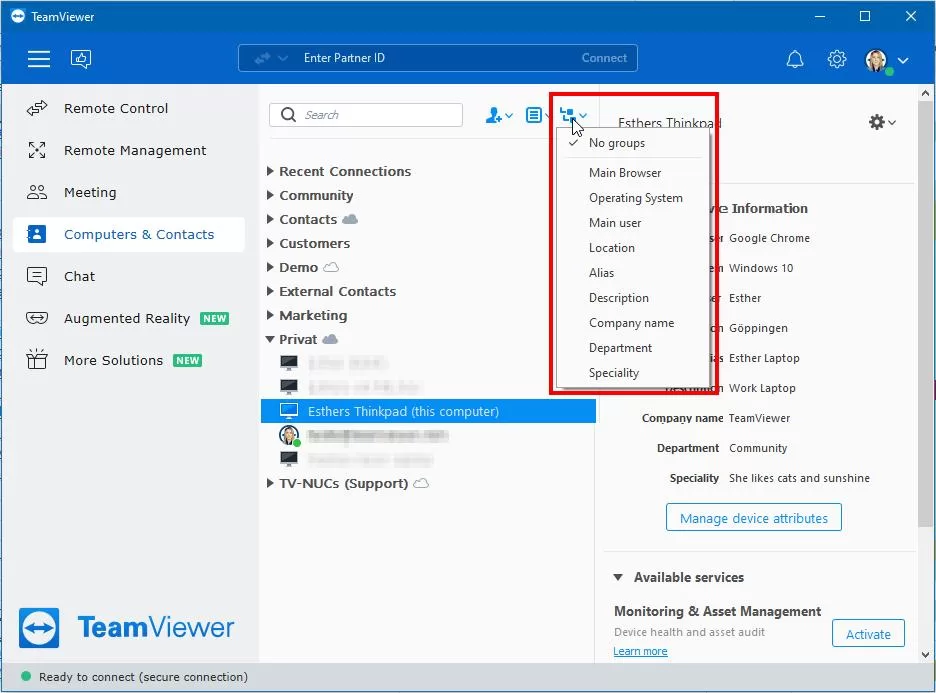Open settings gear in top bar
The image size is (936, 693).
coord(837,59)
